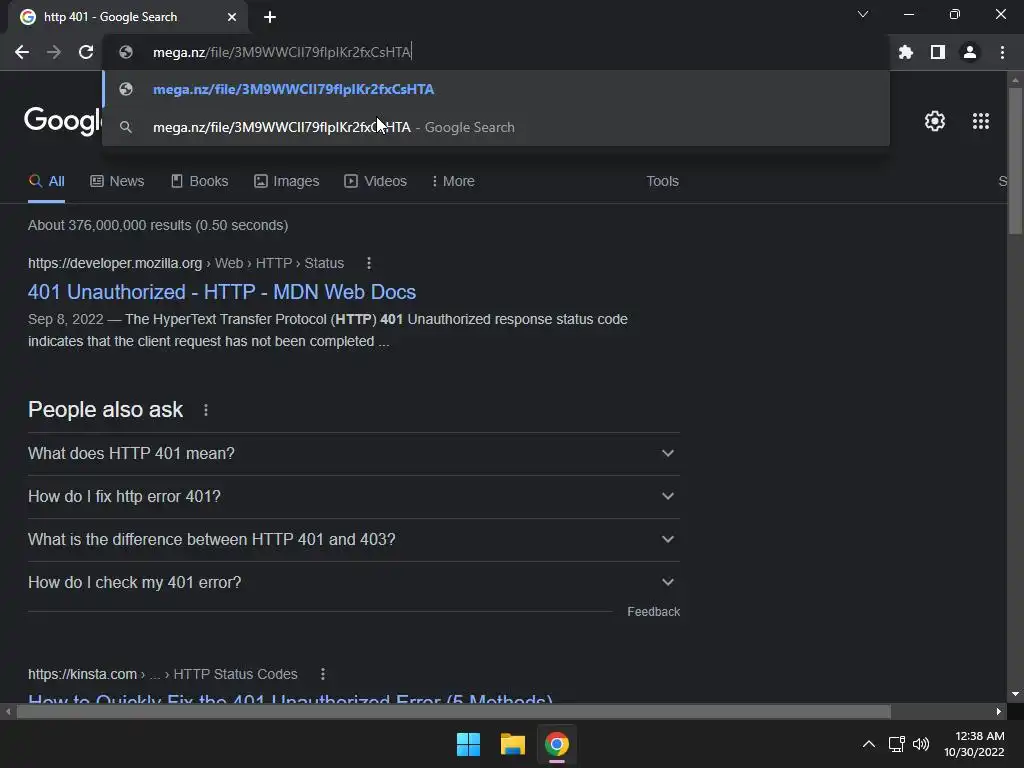Viewport: 1024px width, 768px height.
Task: Open the search Tools button
Action: [x=662, y=181]
